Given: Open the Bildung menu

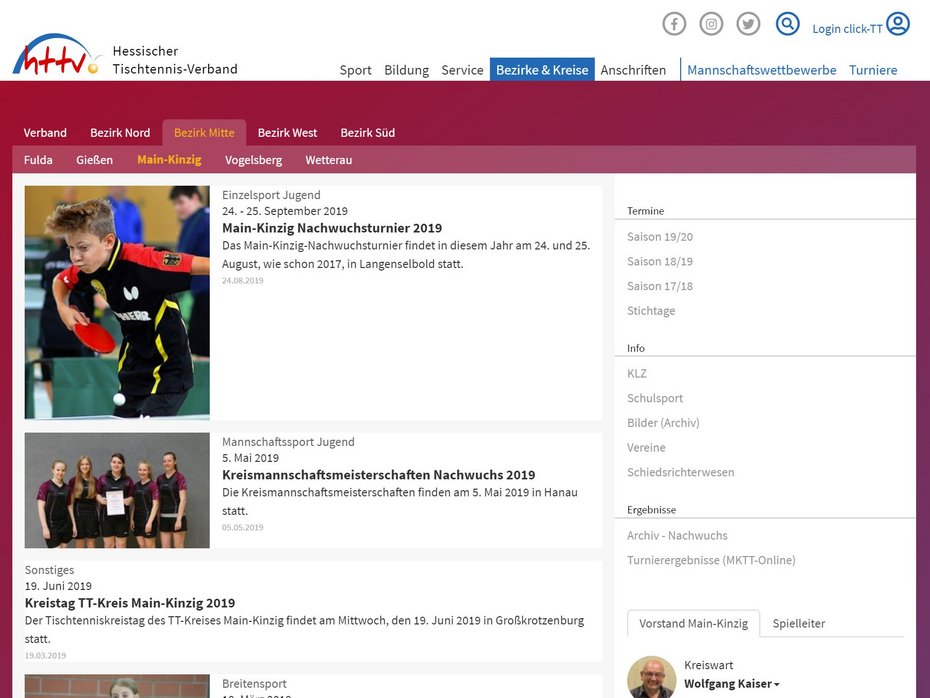Looking at the screenshot, I should tap(406, 70).
